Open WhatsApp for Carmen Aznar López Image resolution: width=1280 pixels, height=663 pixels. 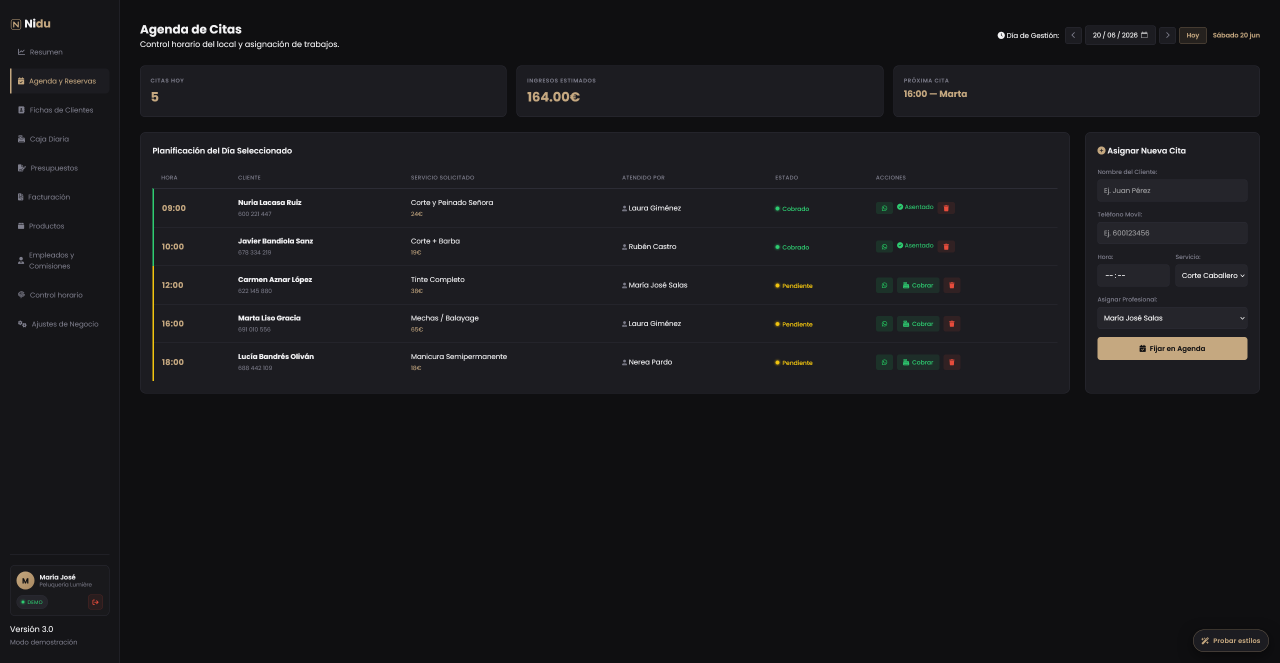pyautogui.click(x=884, y=285)
